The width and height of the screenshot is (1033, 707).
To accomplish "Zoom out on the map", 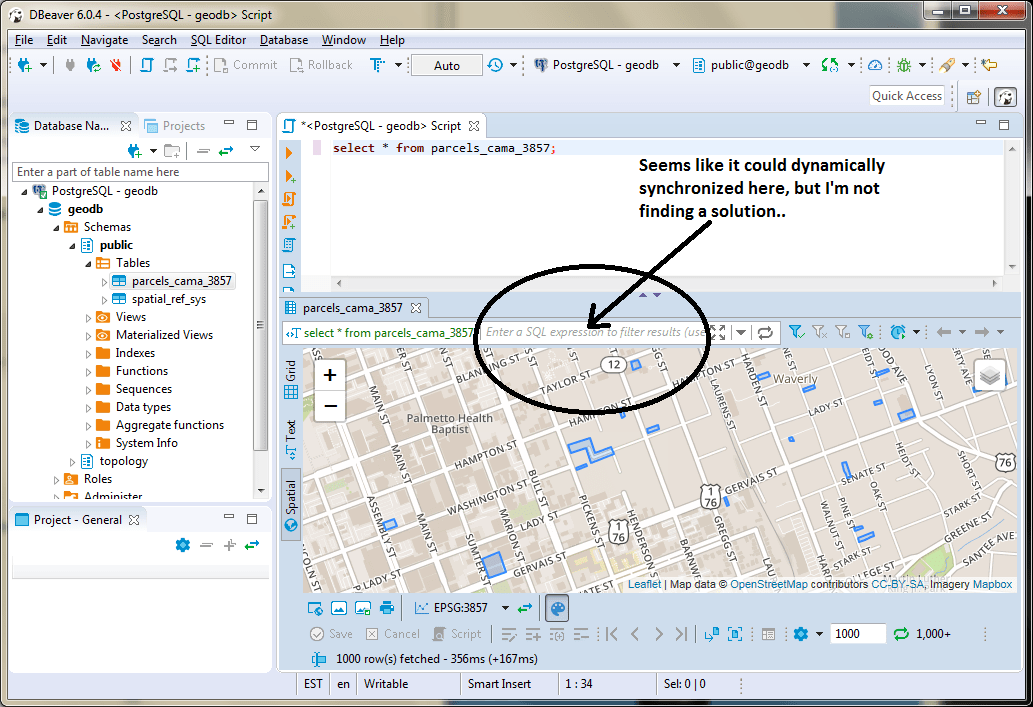I will (x=330, y=406).
